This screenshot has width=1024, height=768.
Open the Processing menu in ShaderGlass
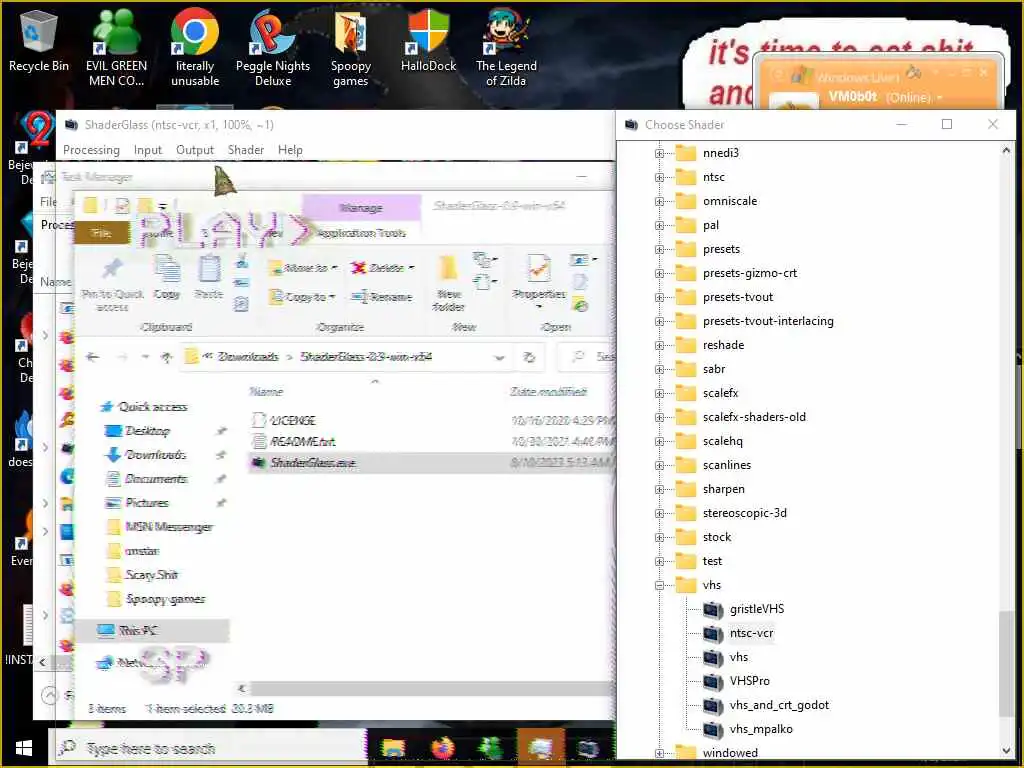tap(91, 150)
